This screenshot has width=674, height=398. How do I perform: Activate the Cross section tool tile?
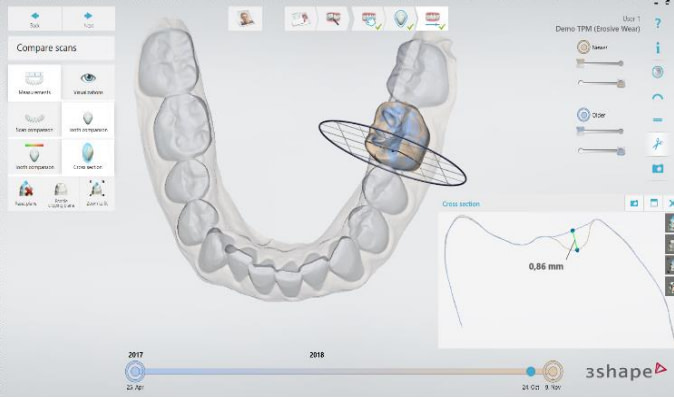click(88, 157)
